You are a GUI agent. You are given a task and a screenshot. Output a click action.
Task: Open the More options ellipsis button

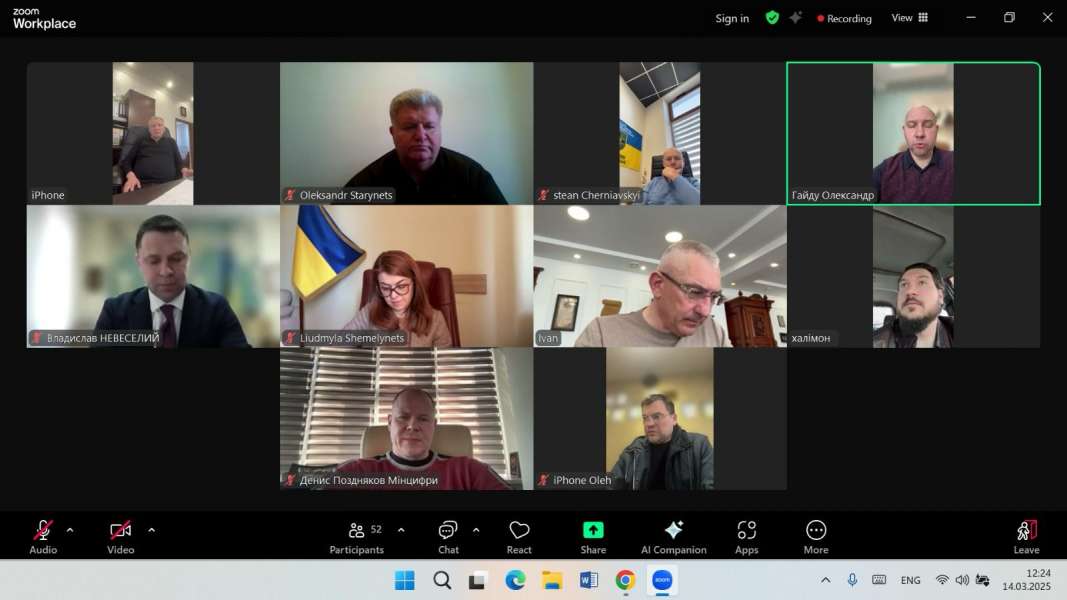point(816,535)
